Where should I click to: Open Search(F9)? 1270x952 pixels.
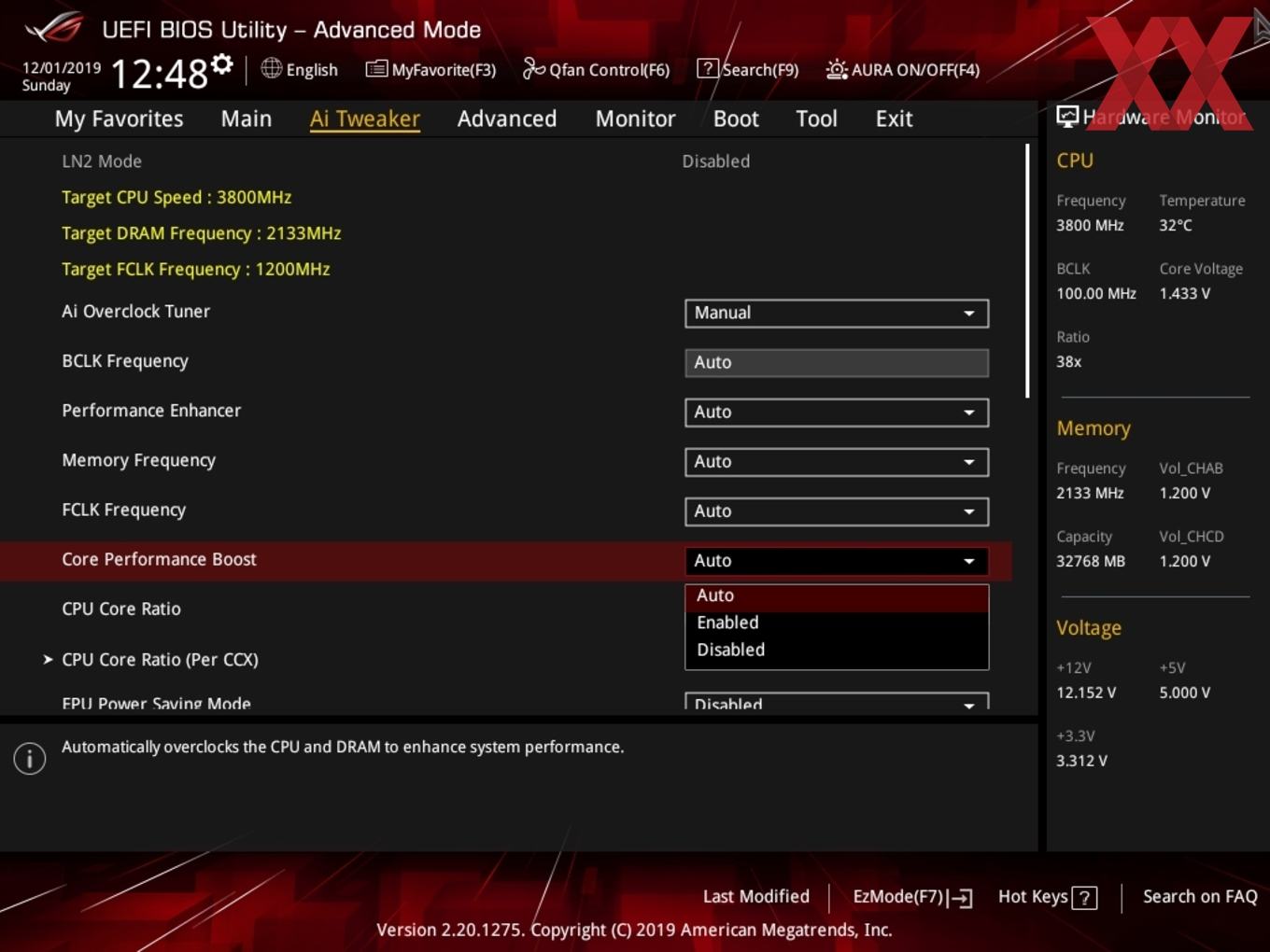[x=748, y=69]
